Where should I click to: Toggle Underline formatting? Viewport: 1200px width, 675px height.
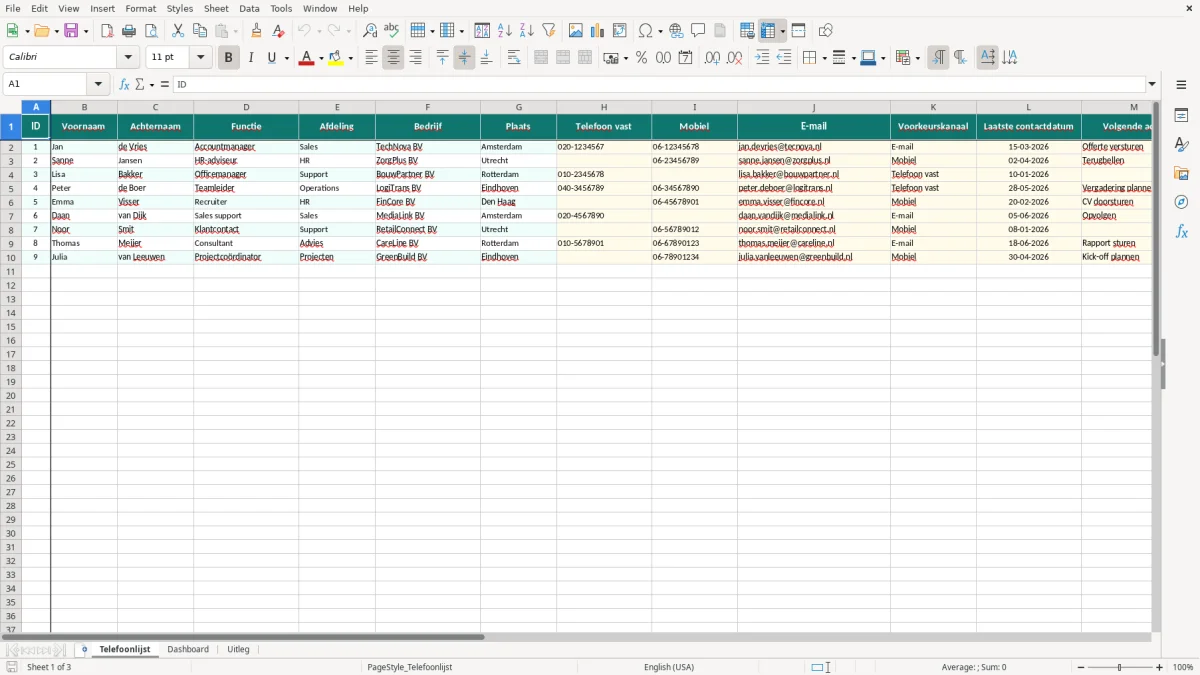click(x=271, y=58)
